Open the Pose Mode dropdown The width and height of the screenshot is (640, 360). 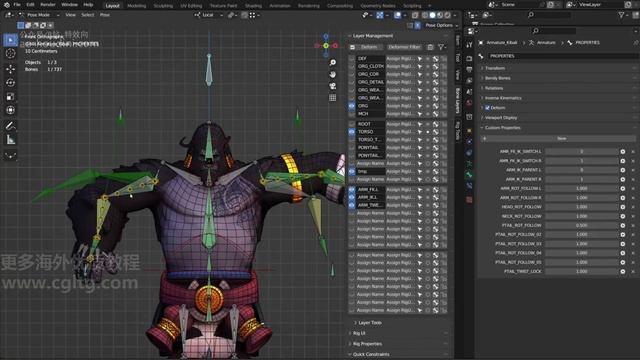pos(40,15)
